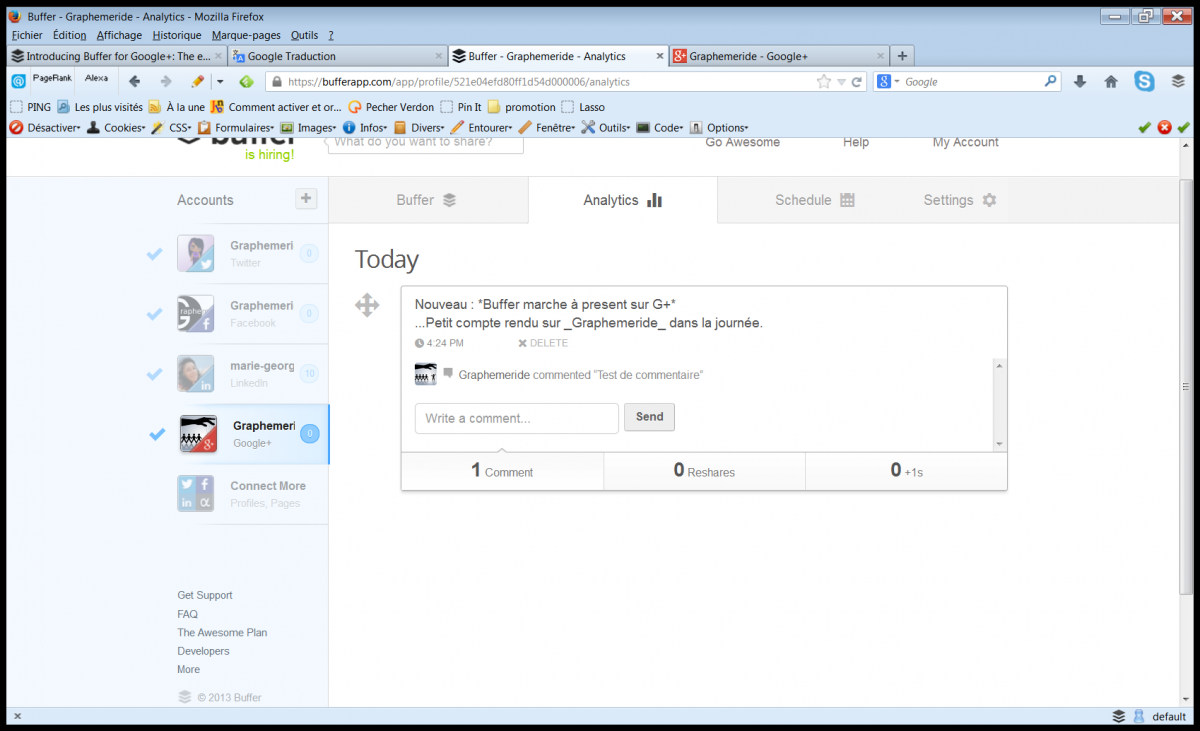This screenshot has width=1200, height=731.
Task: Open the Historique menu
Action: [x=177, y=35]
